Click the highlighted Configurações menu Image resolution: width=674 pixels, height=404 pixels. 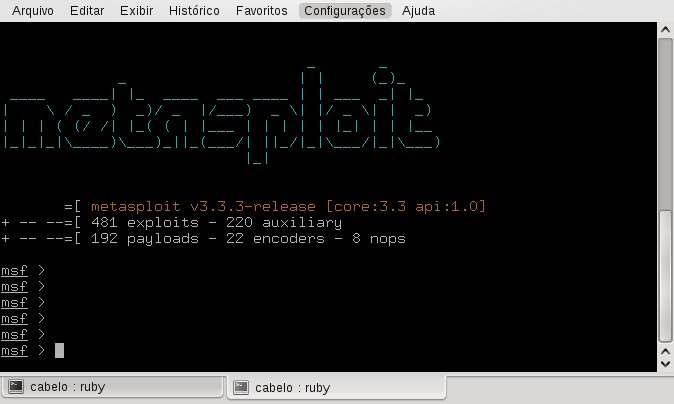(x=344, y=11)
